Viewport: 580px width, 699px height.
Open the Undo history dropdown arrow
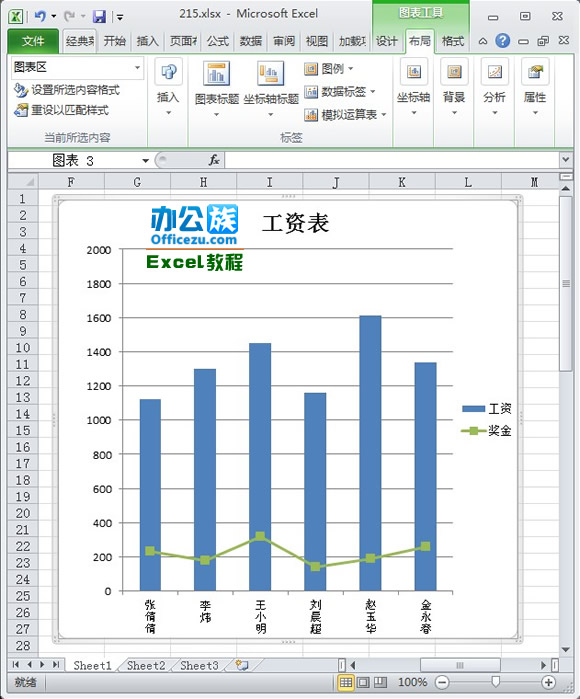pos(53,16)
